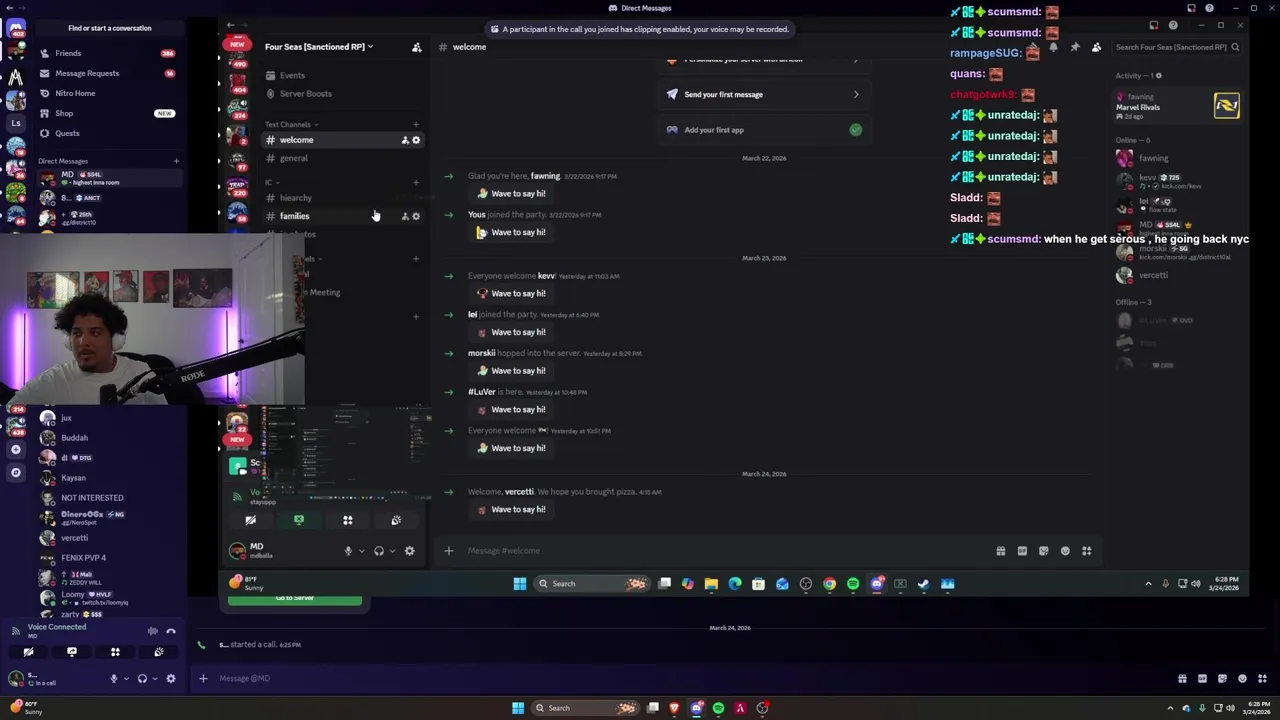Mute microphone in outer user panel
The image size is (1280, 720).
pos(114,678)
